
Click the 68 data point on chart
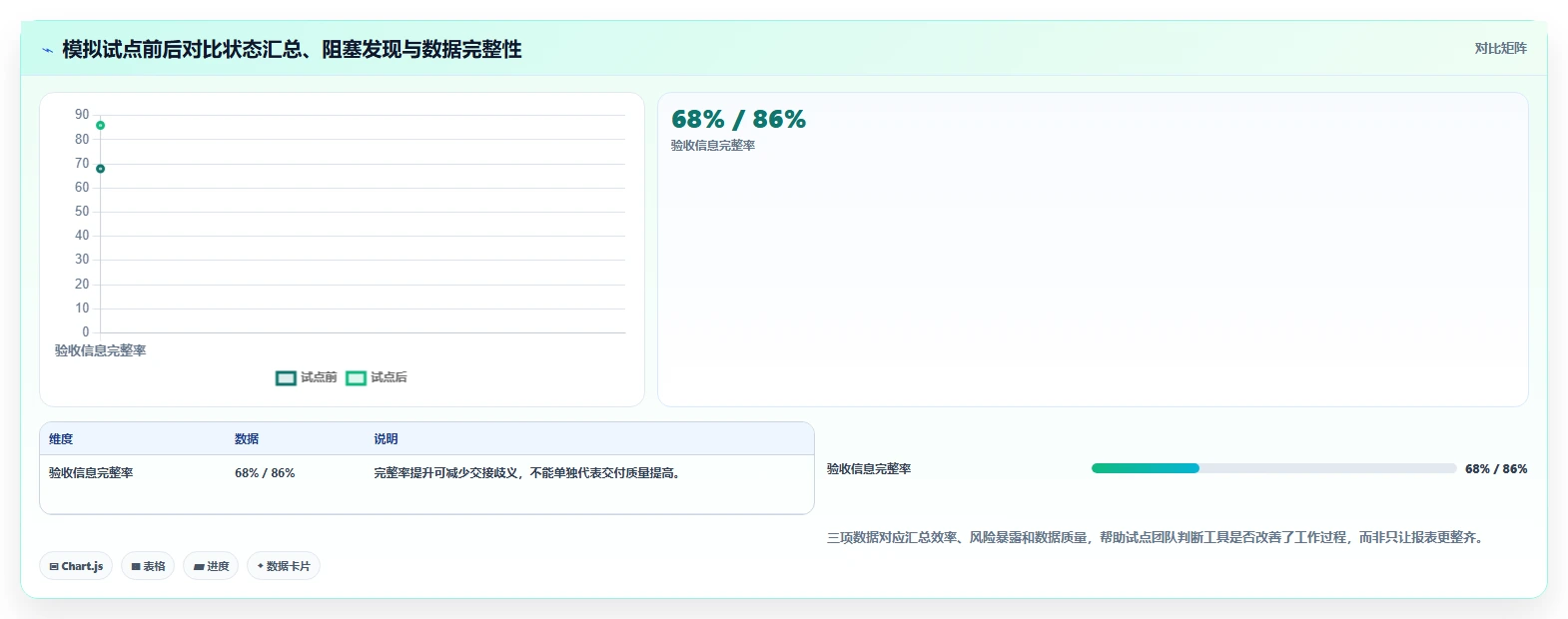click(100, 169)
